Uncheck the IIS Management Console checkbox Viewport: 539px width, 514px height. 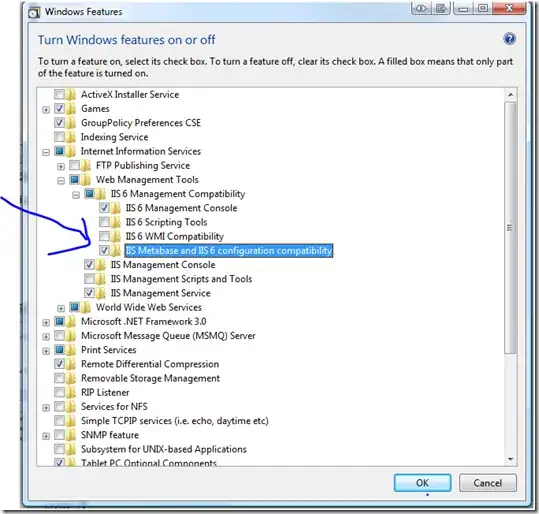tap(89, 264)
